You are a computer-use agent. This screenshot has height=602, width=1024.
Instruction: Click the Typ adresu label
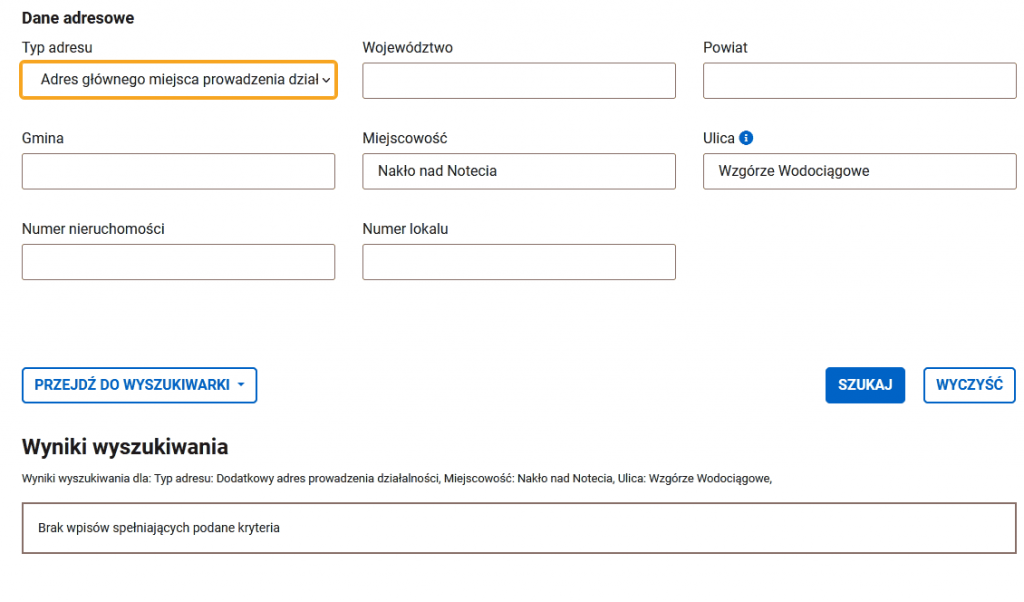[57, 48]
